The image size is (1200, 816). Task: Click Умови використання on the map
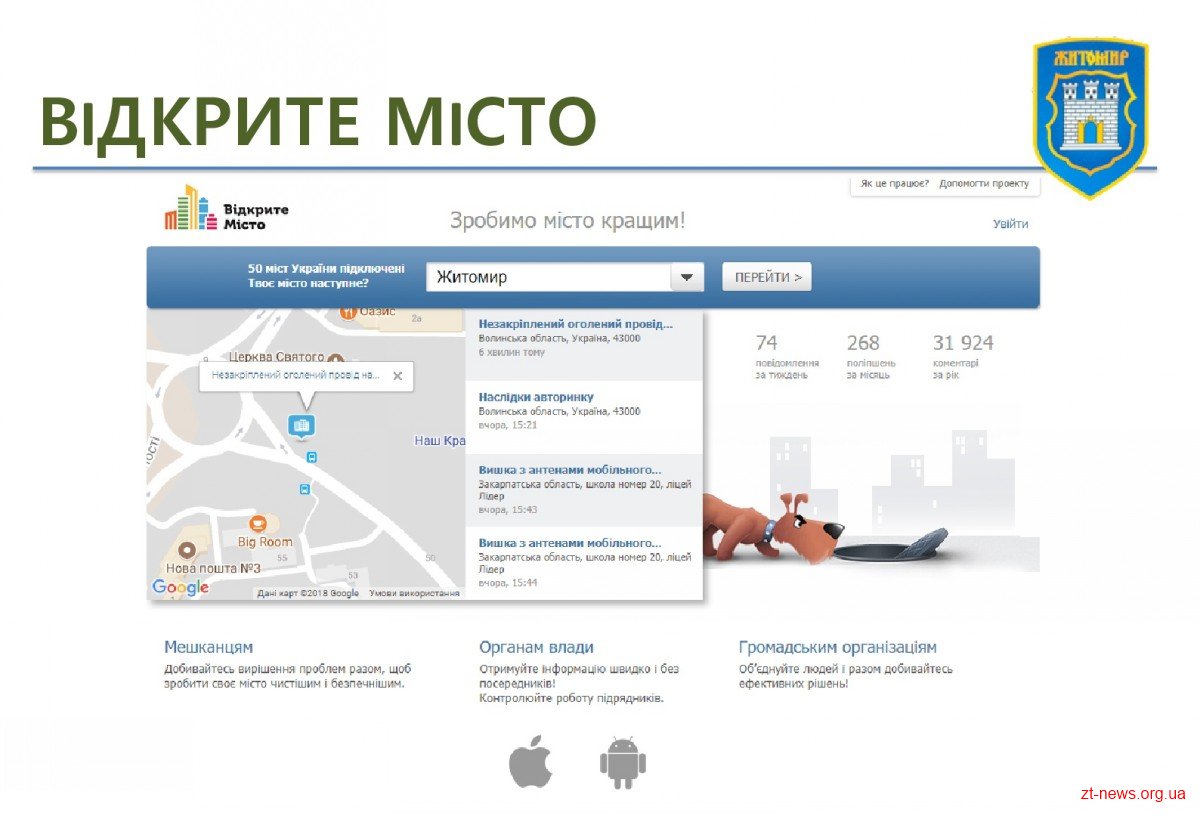pyautogui.click(x=414, y=593)
